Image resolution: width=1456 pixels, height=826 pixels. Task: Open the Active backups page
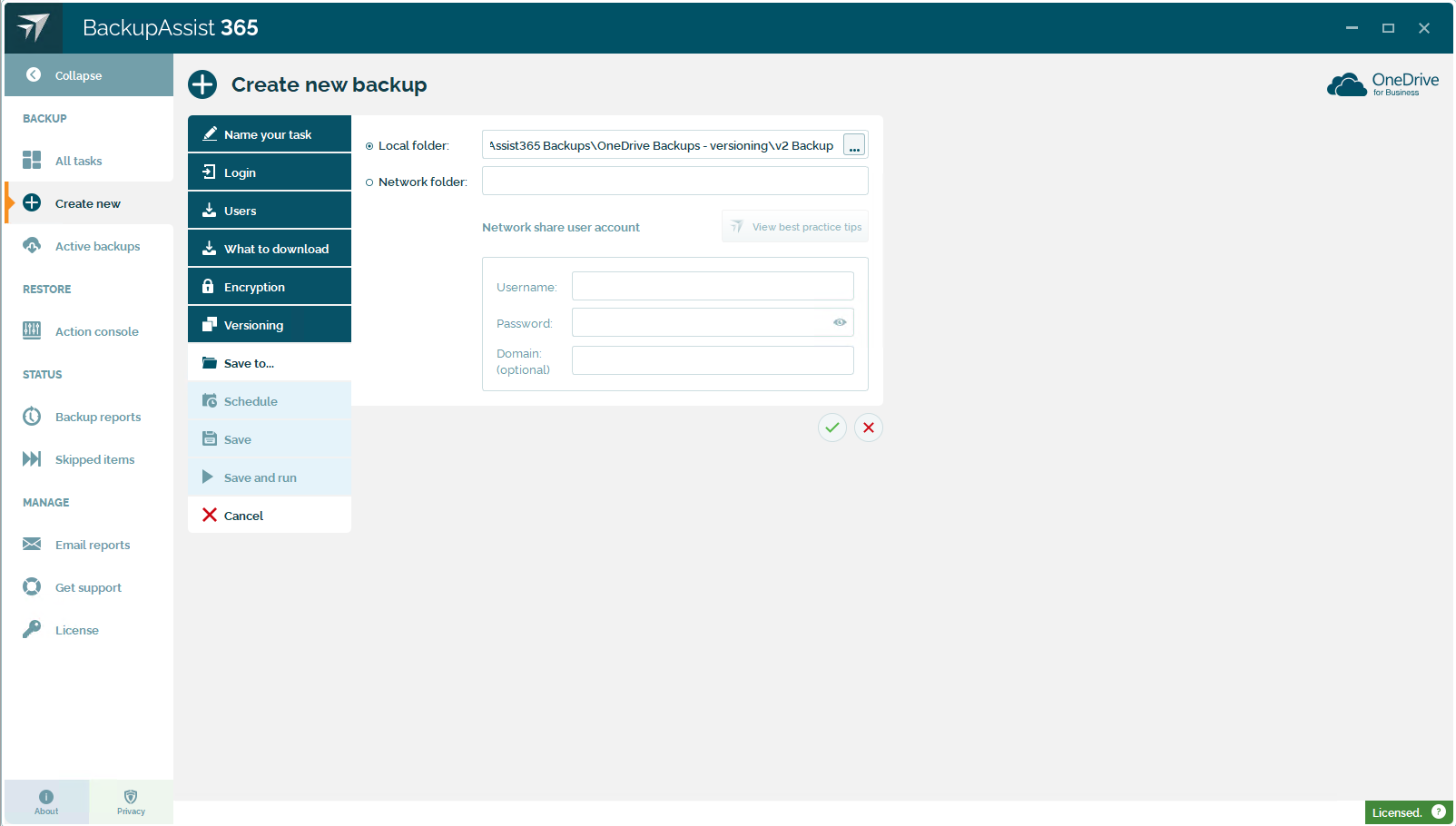click(x=89, y=246)
